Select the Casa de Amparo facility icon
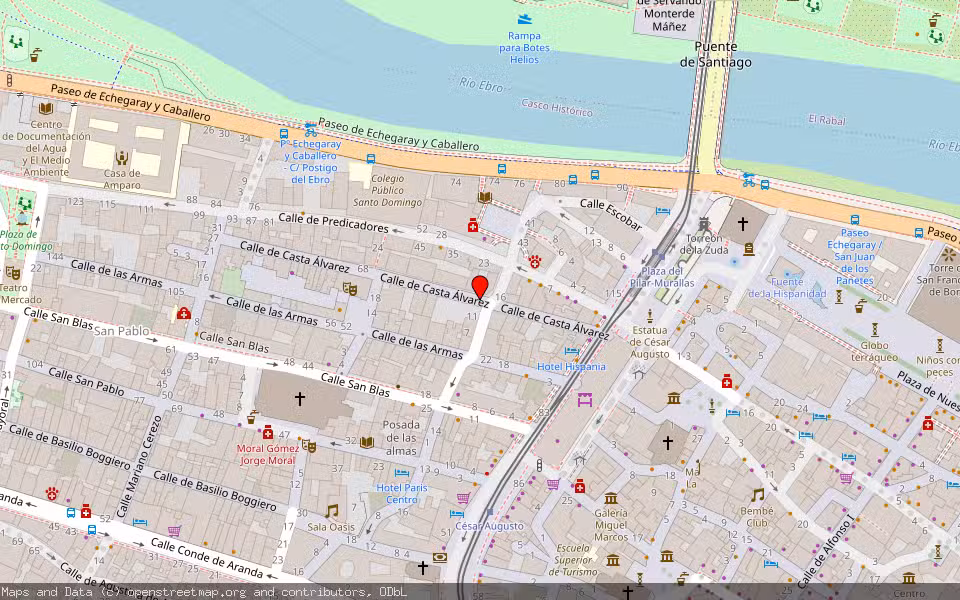 click(x=122, y=159)
